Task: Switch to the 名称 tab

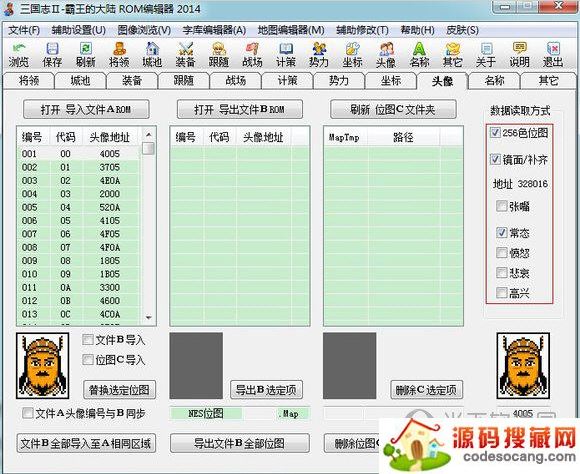Action: (494, 81)
